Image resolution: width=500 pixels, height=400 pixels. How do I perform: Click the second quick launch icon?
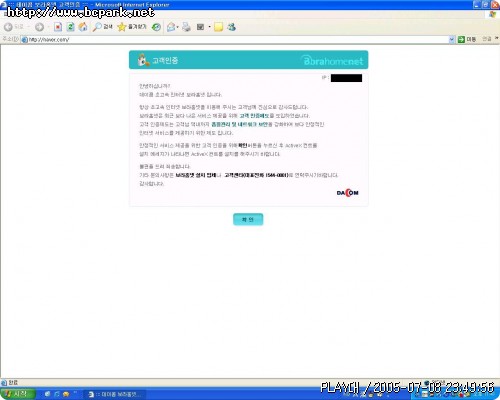[x=57, y=394]
